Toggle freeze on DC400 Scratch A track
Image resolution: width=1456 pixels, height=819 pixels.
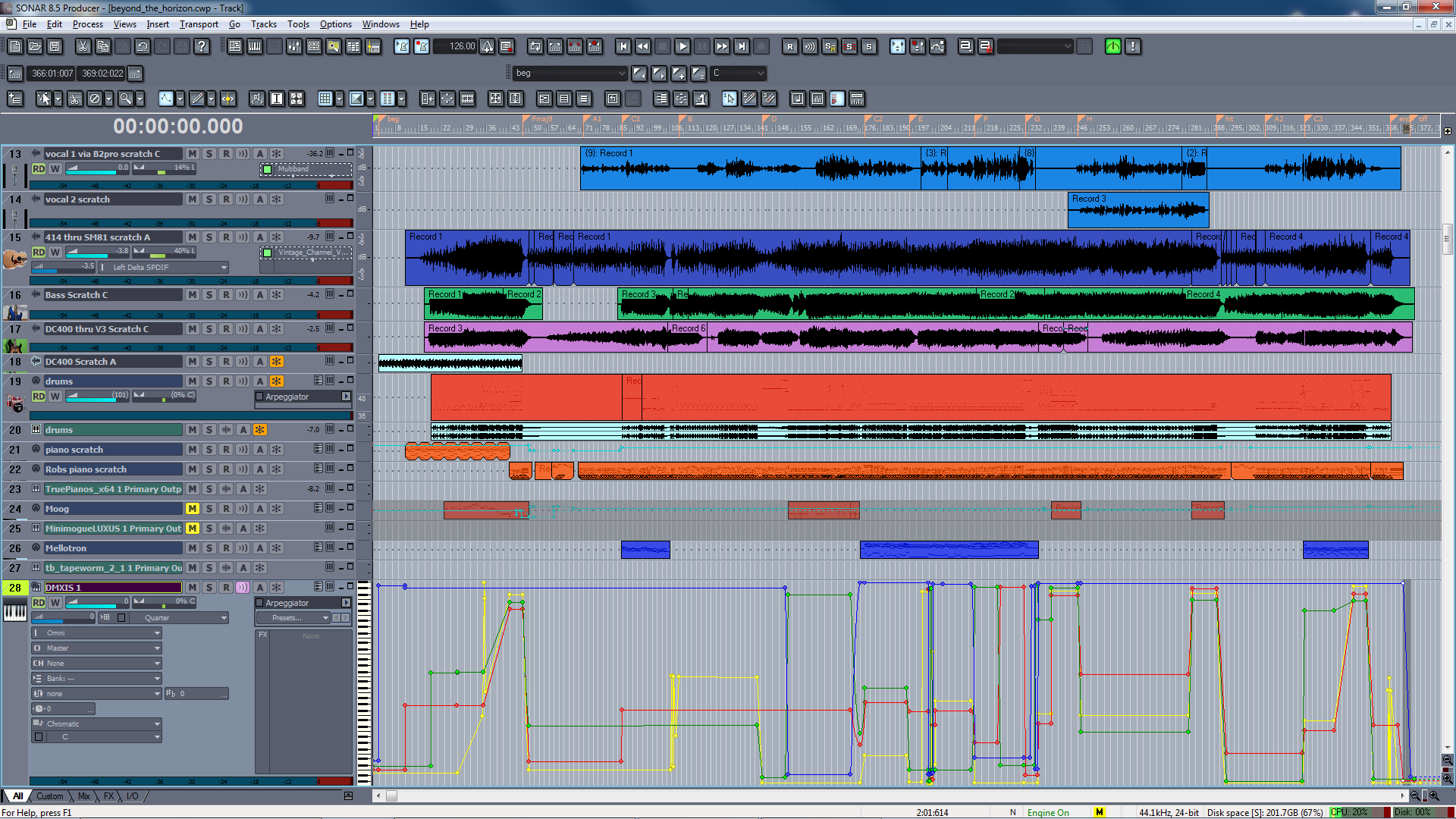pyautogui.click(x=277, y=362)
